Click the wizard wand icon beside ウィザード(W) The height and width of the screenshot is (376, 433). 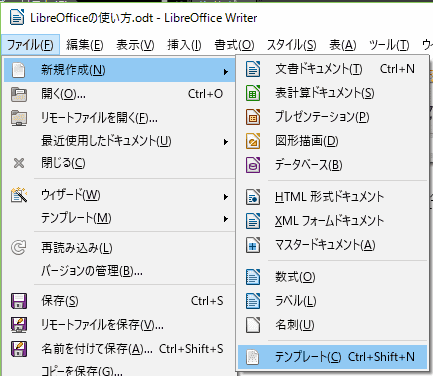[x=19, y=195]
